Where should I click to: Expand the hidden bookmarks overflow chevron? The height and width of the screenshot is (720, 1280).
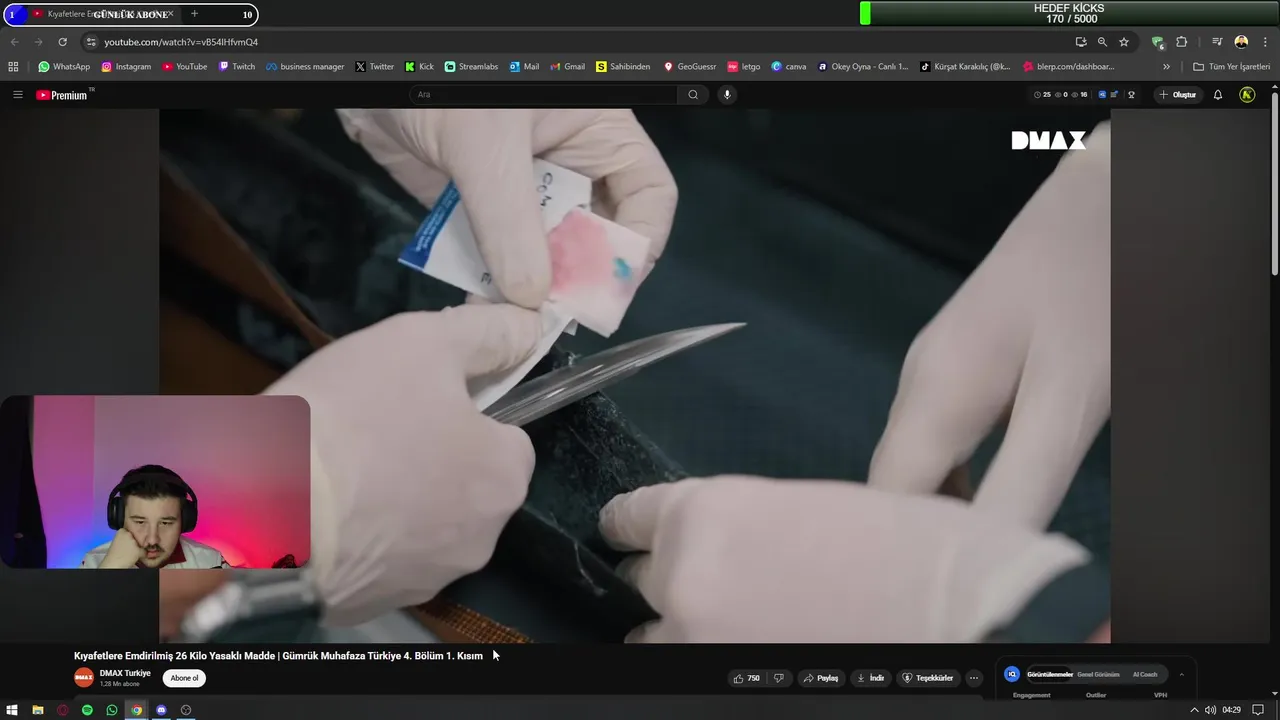click(x=1166, y=67)
